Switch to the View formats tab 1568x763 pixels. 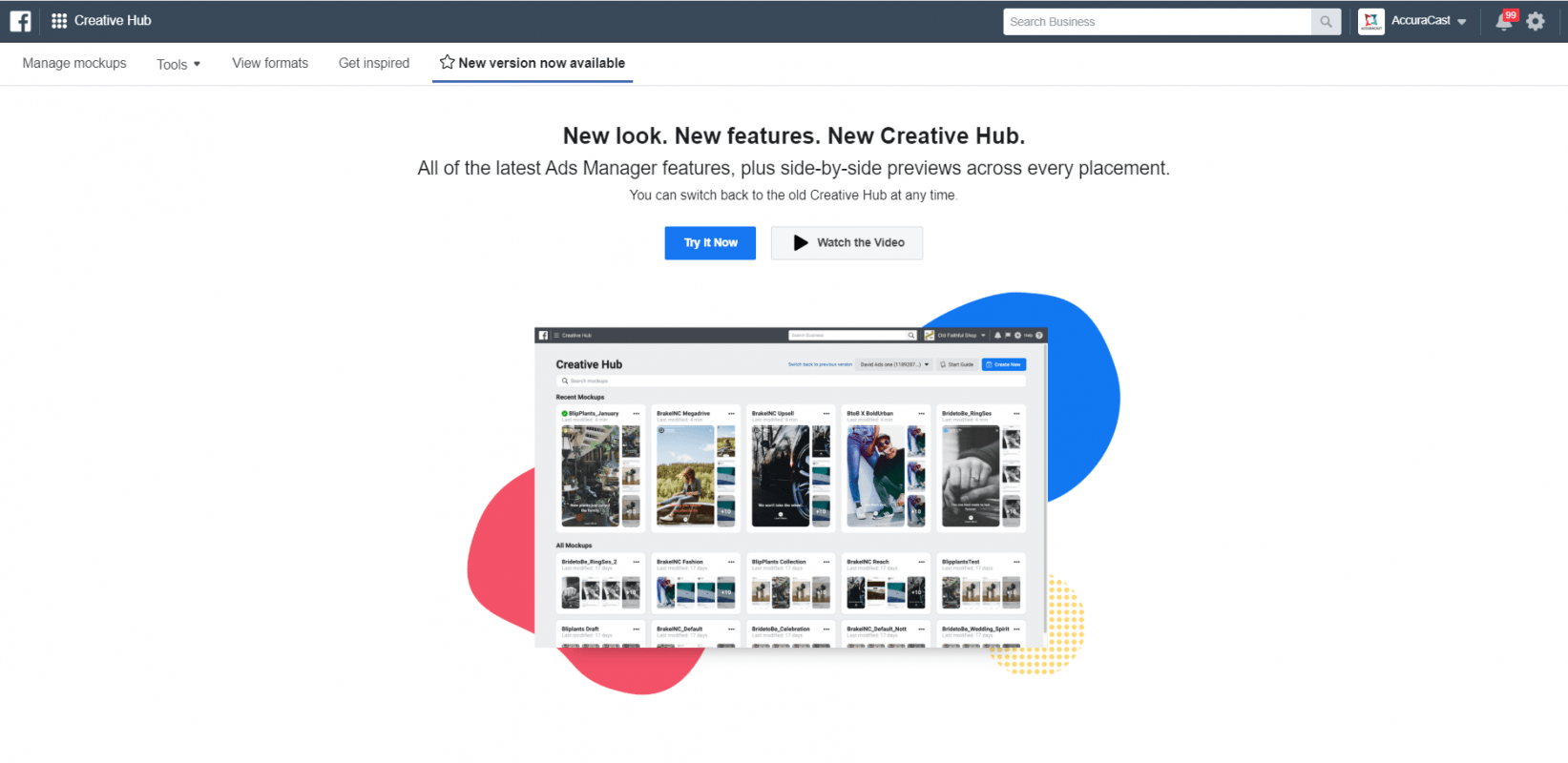point(270,63)
